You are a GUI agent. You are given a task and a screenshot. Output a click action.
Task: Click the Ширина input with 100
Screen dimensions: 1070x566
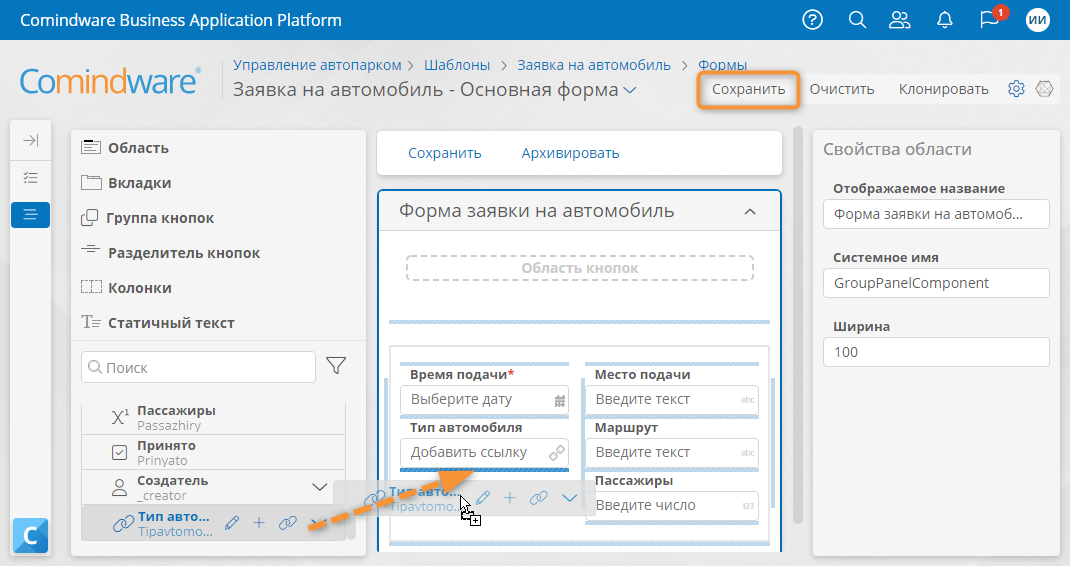936,352
